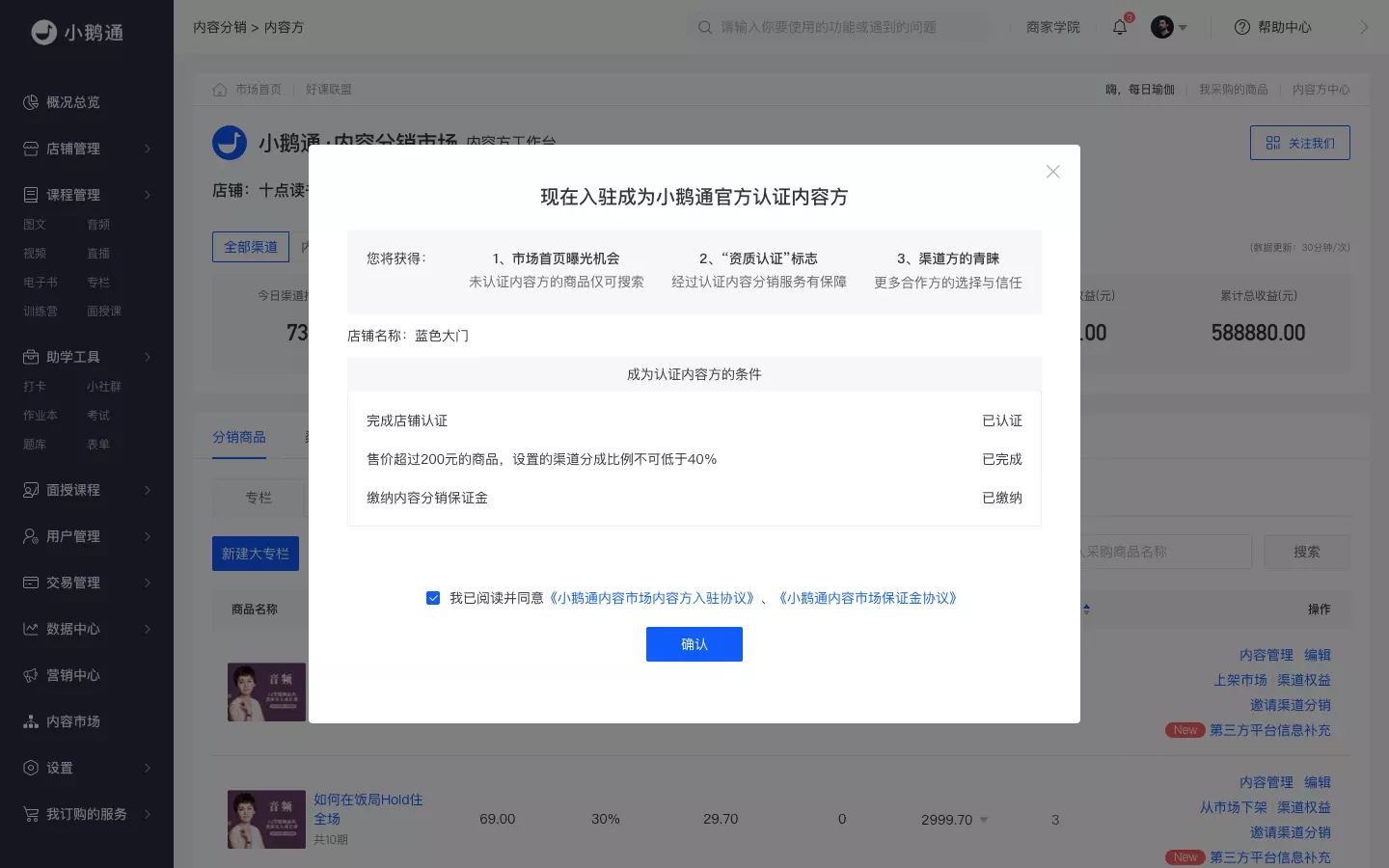Screen dimensions: 1389x868
Task: Click the 交易管理 card icon
Action: [31, 583]
